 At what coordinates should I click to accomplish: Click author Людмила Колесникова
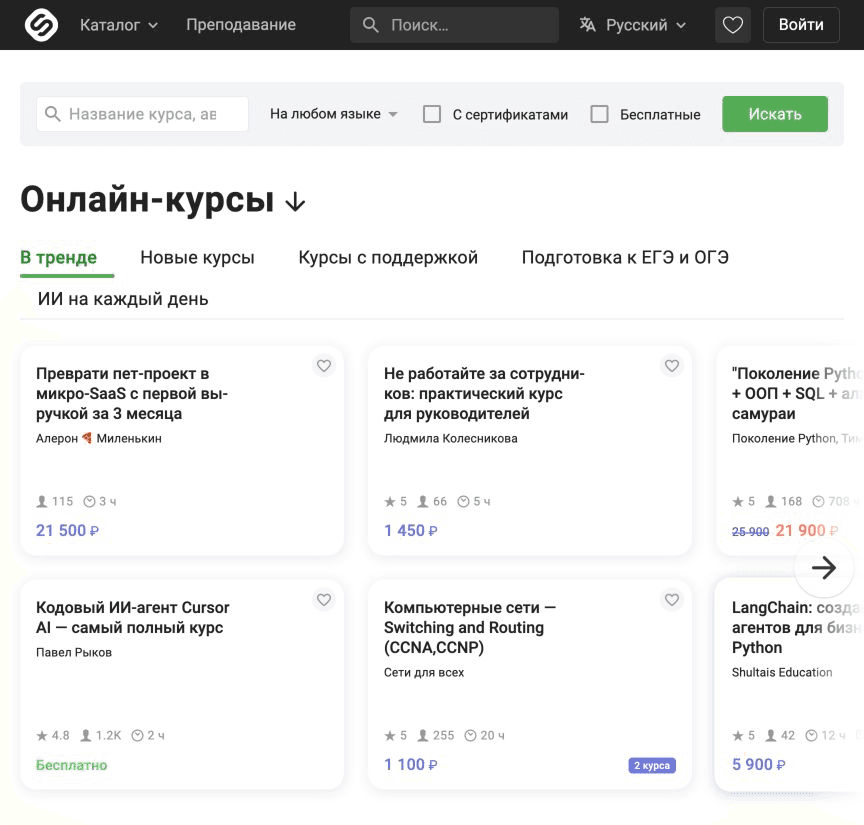(451, 439)
